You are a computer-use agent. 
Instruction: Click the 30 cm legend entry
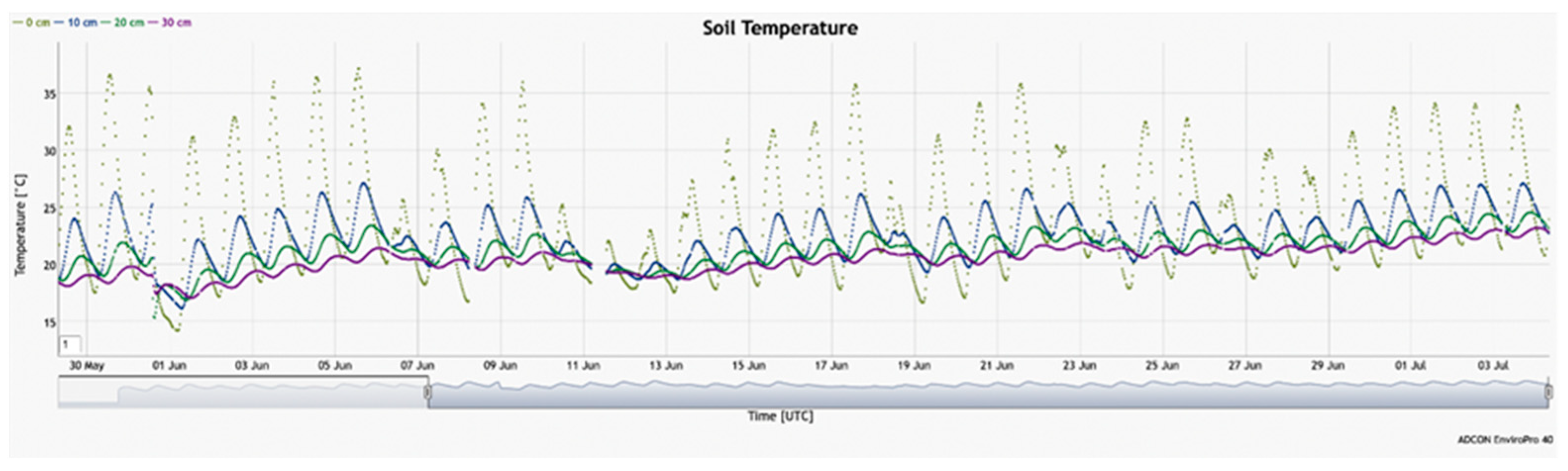click(170, 23)
